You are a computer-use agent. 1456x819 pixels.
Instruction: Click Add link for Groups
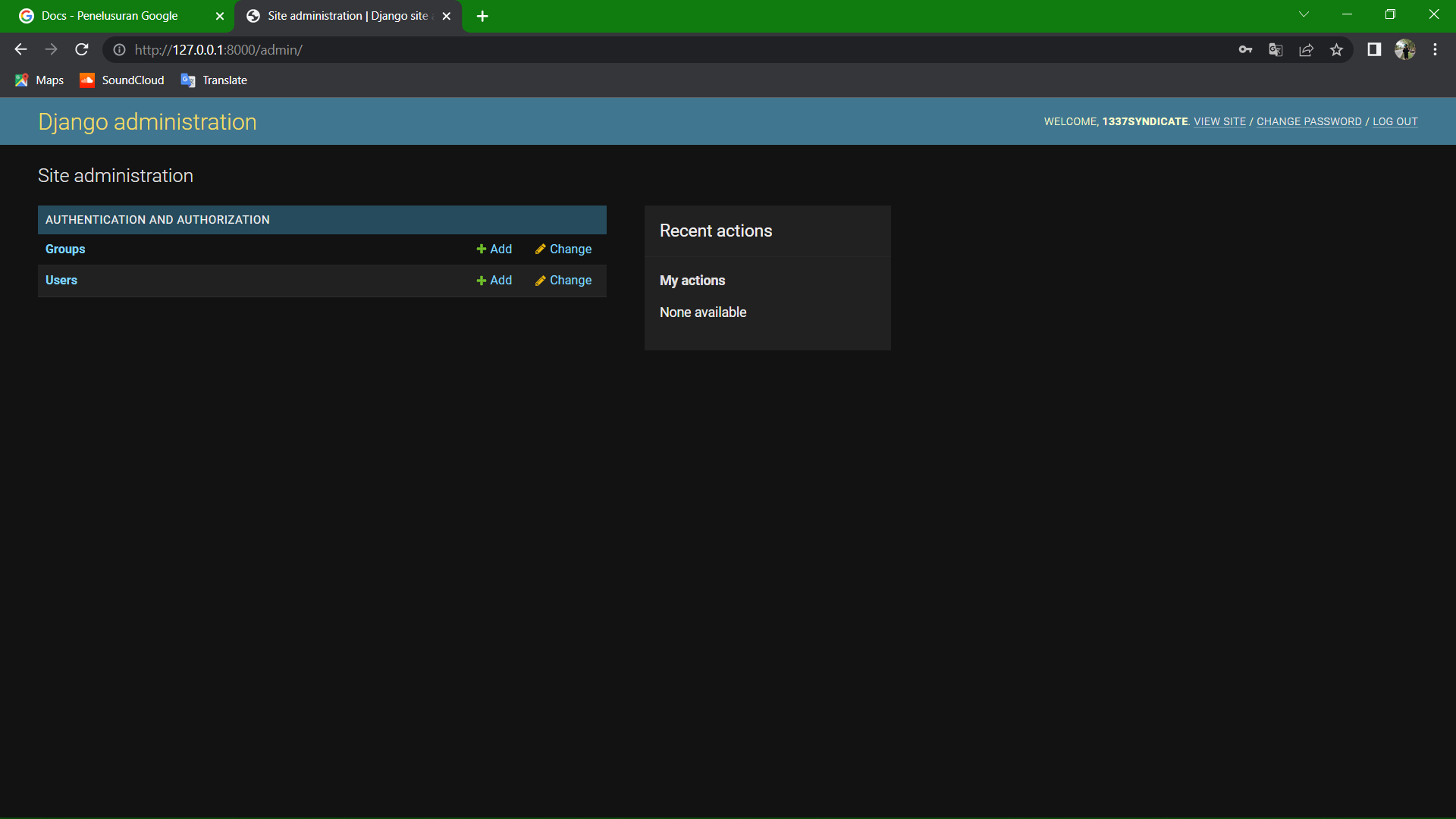[494, 249]
